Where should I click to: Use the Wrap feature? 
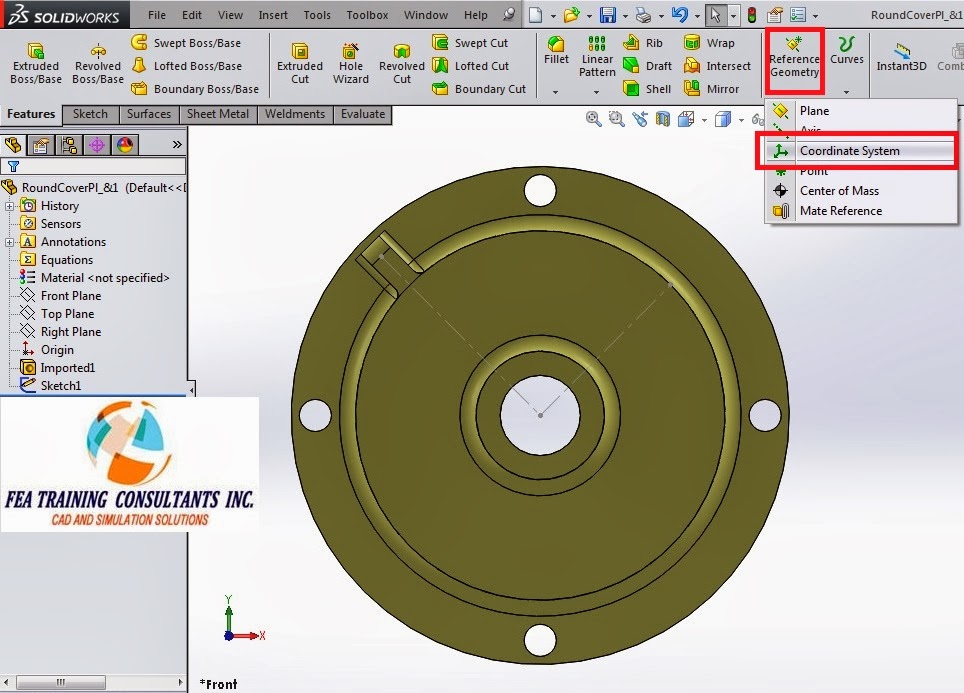coord(709,43)
